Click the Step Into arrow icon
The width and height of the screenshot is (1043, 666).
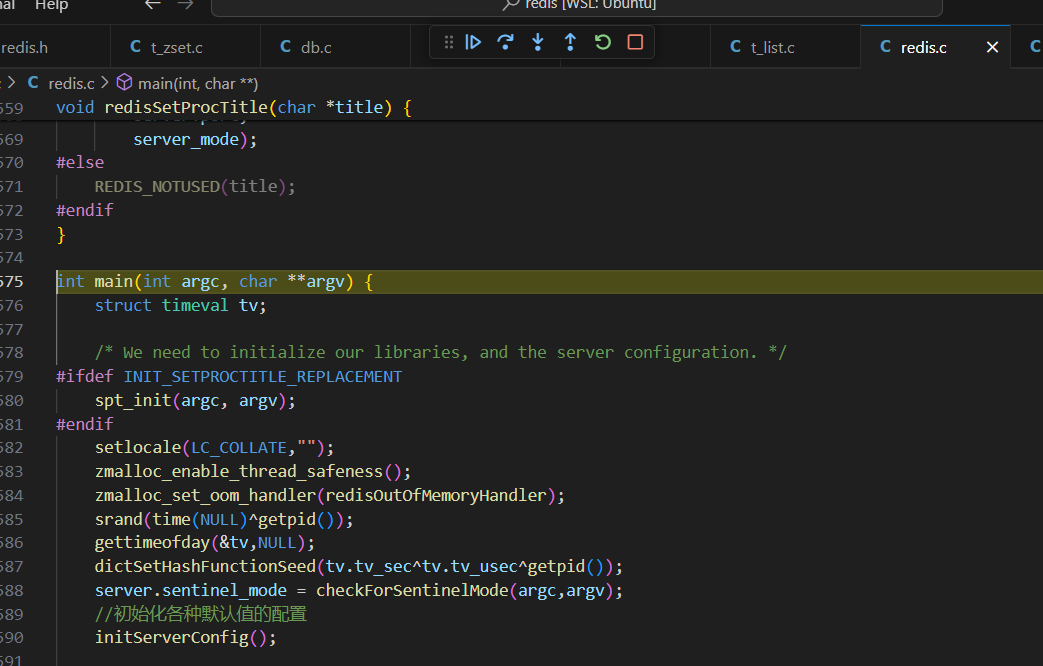pos(538,42)
